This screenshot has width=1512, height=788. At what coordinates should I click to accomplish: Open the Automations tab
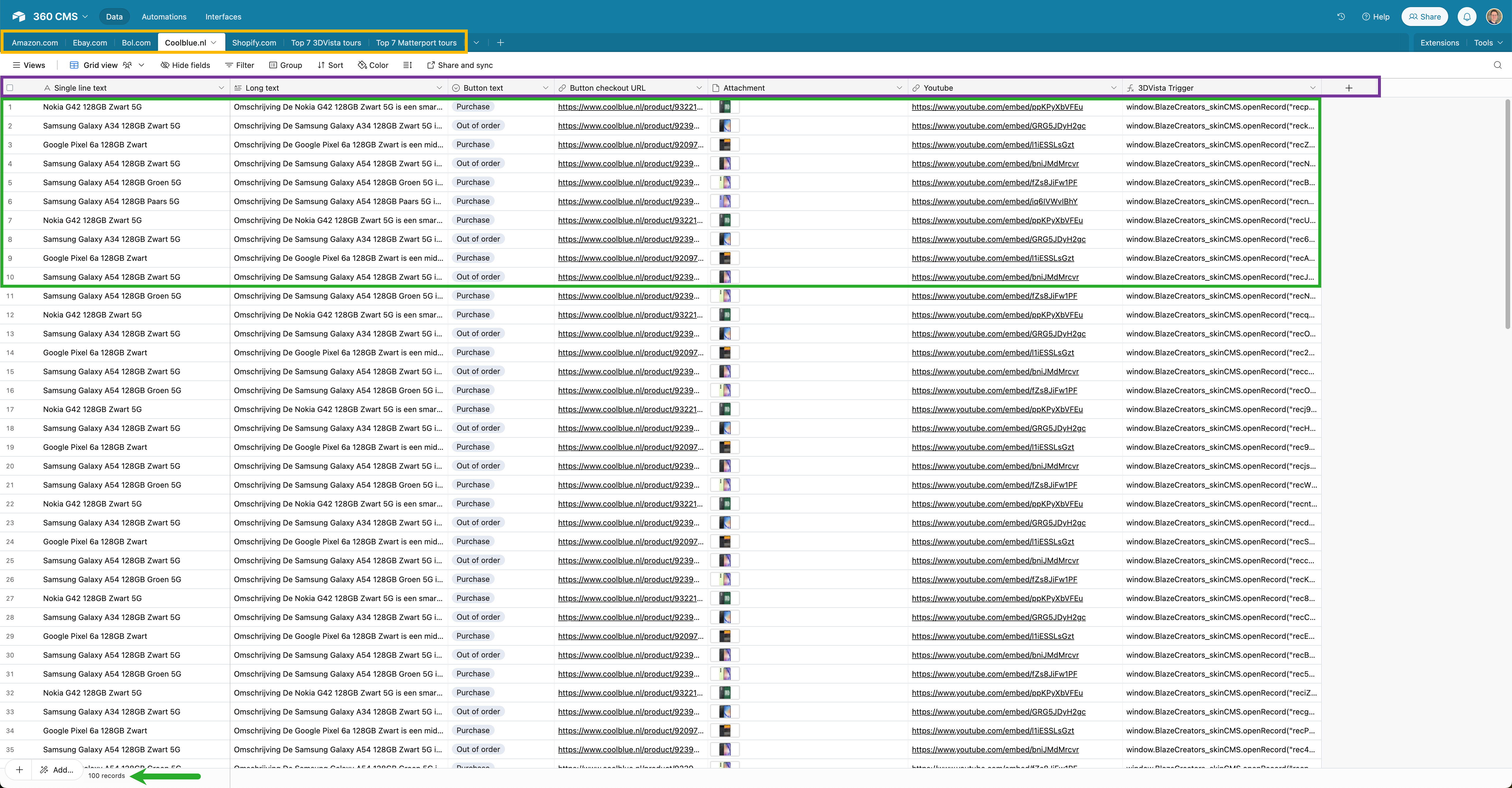click(x=164, y=17)
